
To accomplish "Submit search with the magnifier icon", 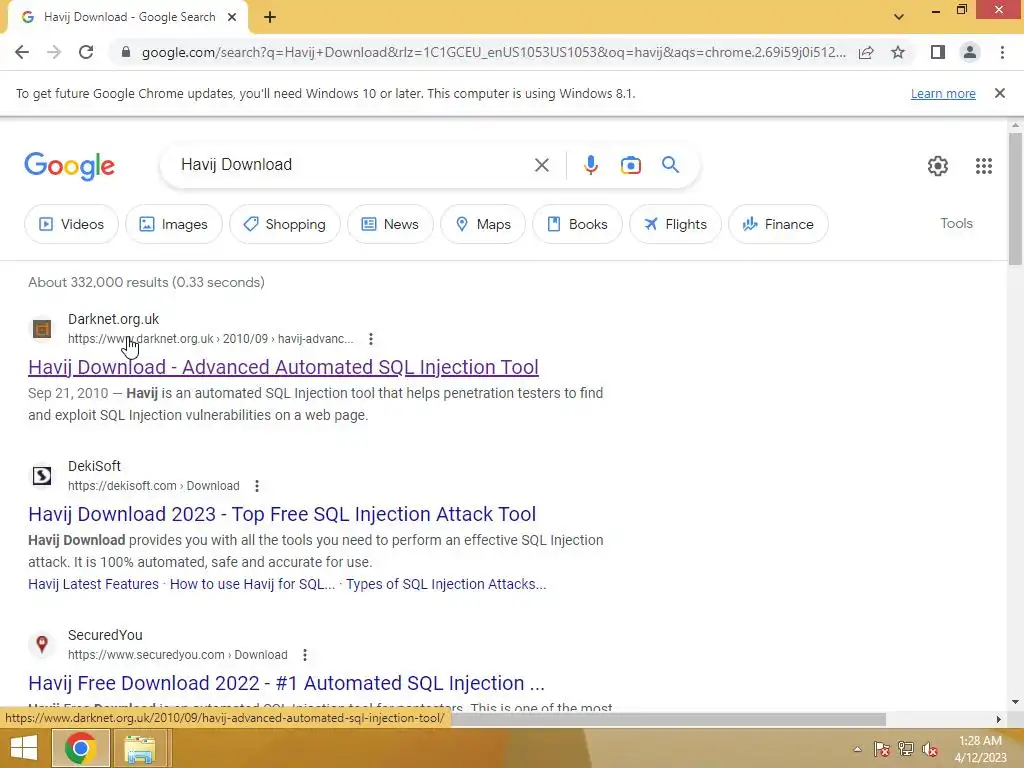I will [x=670, y=165].
